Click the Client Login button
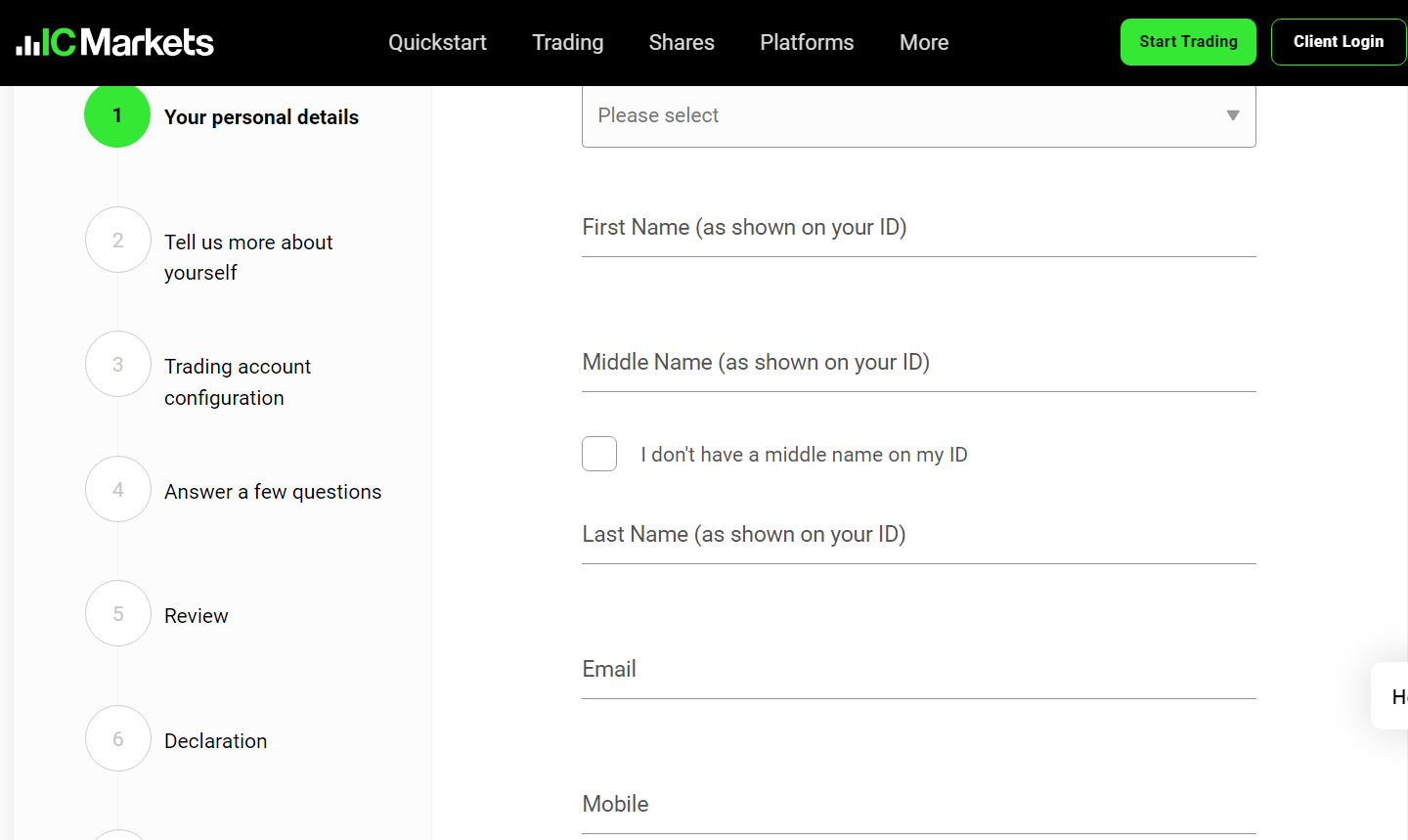This screenshot has width=1408, height=840. pyautogui.click(x=1338, y=42)
